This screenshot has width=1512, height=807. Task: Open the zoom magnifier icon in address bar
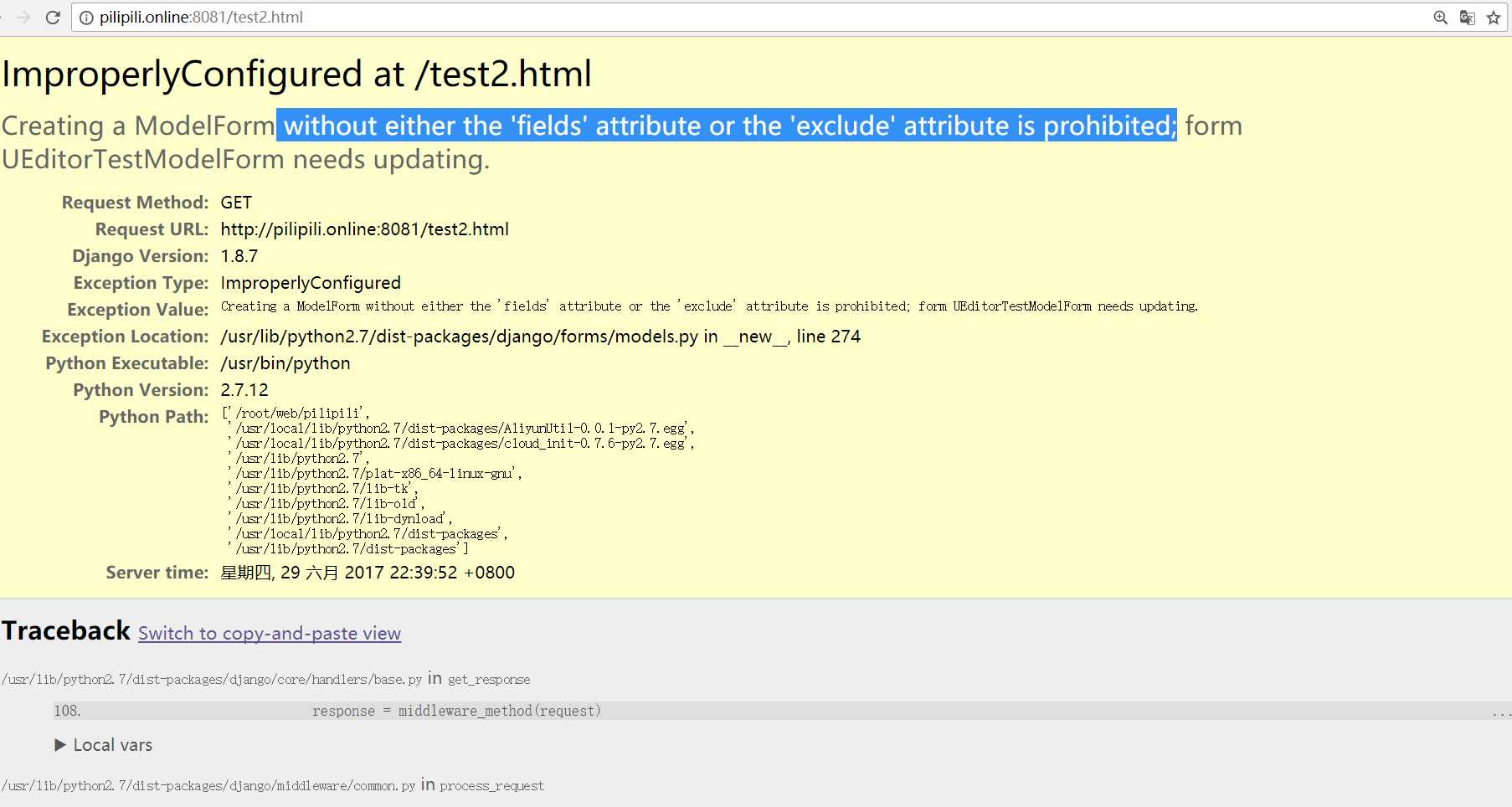coord(1440,18)
